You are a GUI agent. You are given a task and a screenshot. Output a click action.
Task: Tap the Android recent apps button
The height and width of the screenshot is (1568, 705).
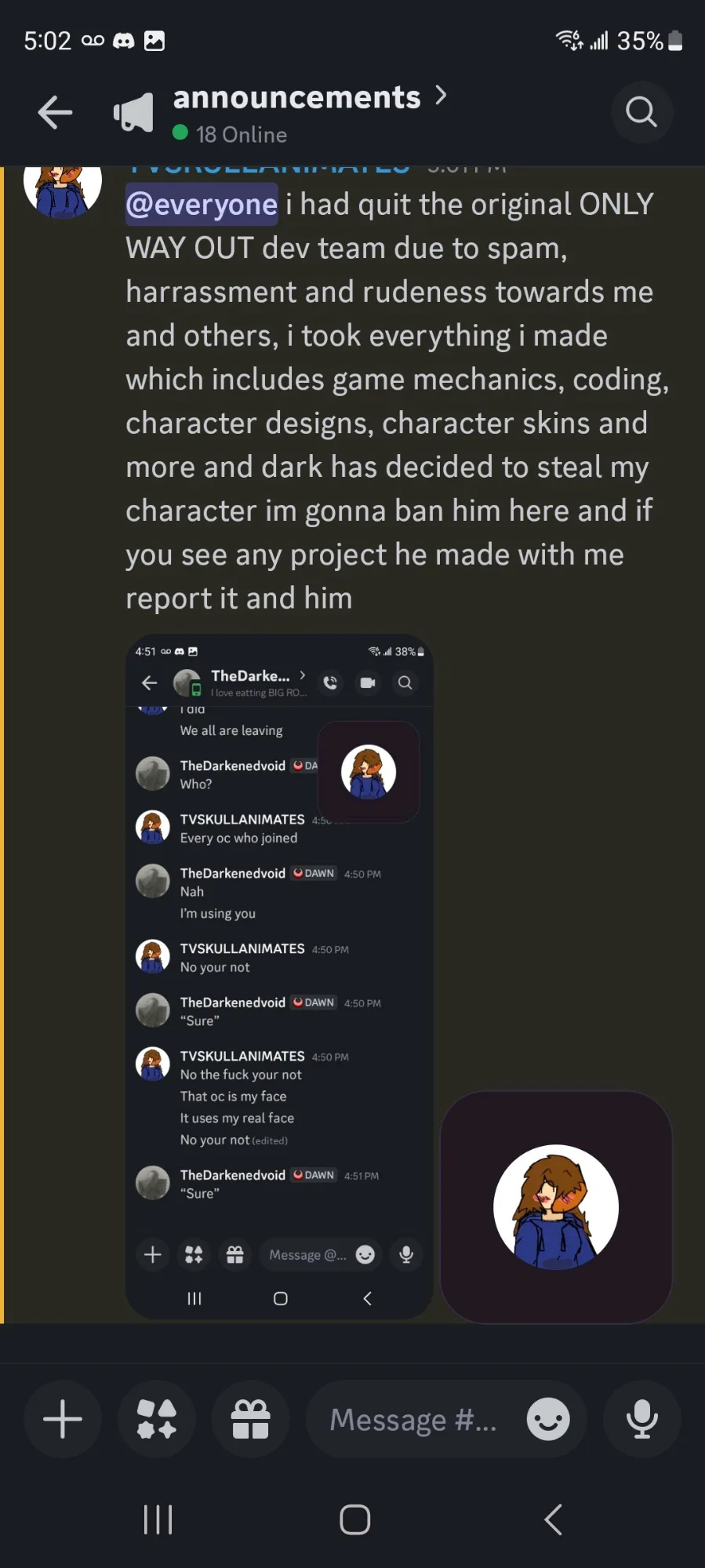click(158, 1519)
